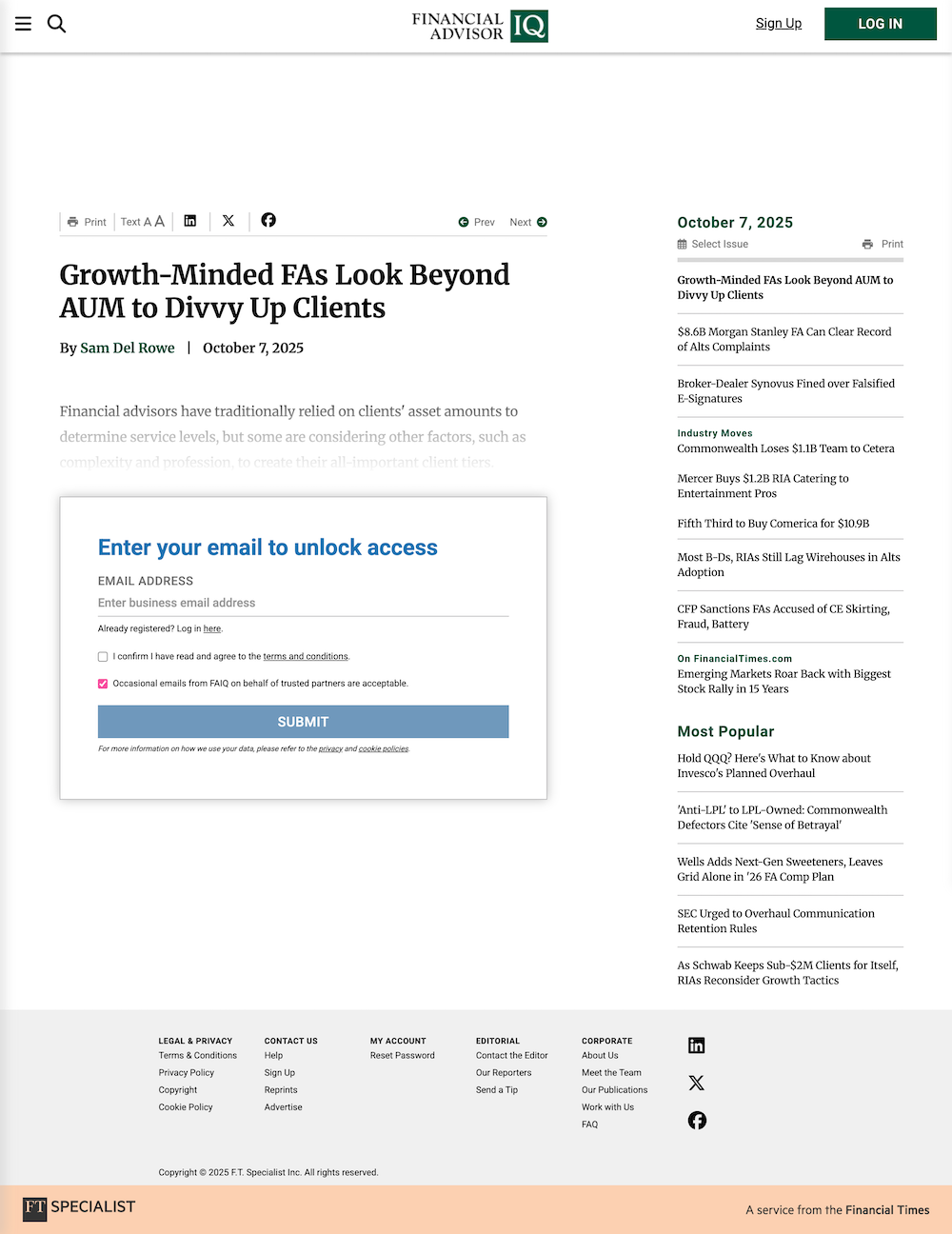
Task: Share article on X from article toolbar
Action: tap(228, 221)
